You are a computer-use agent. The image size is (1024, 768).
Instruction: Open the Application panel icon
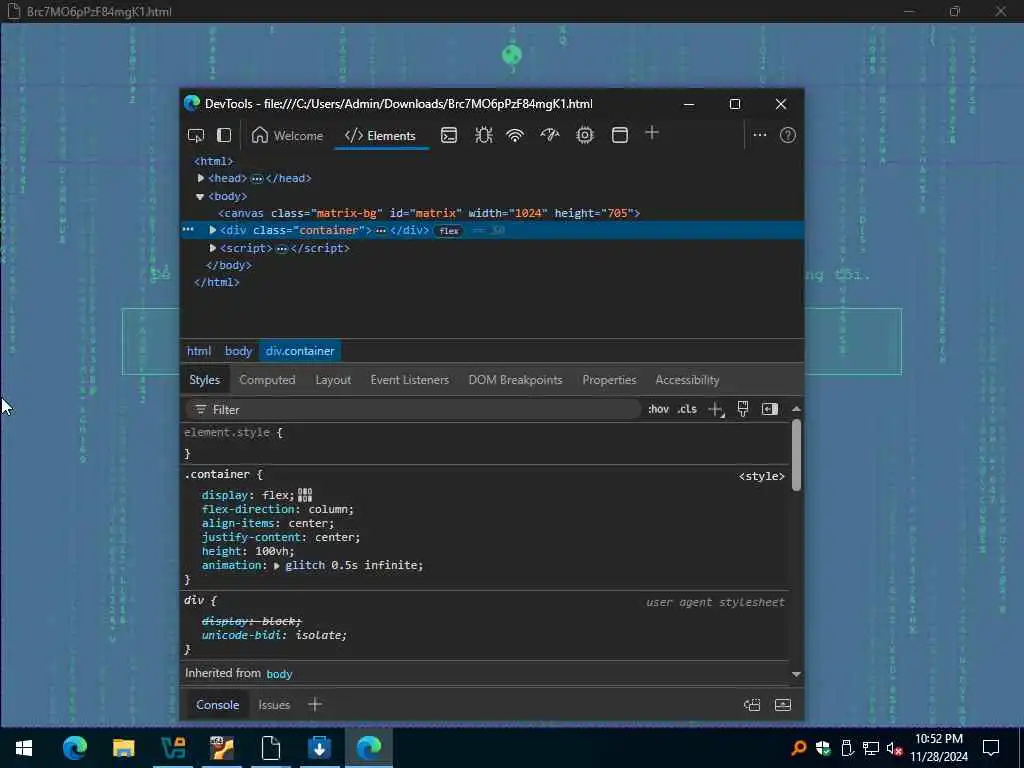point(620,135)
